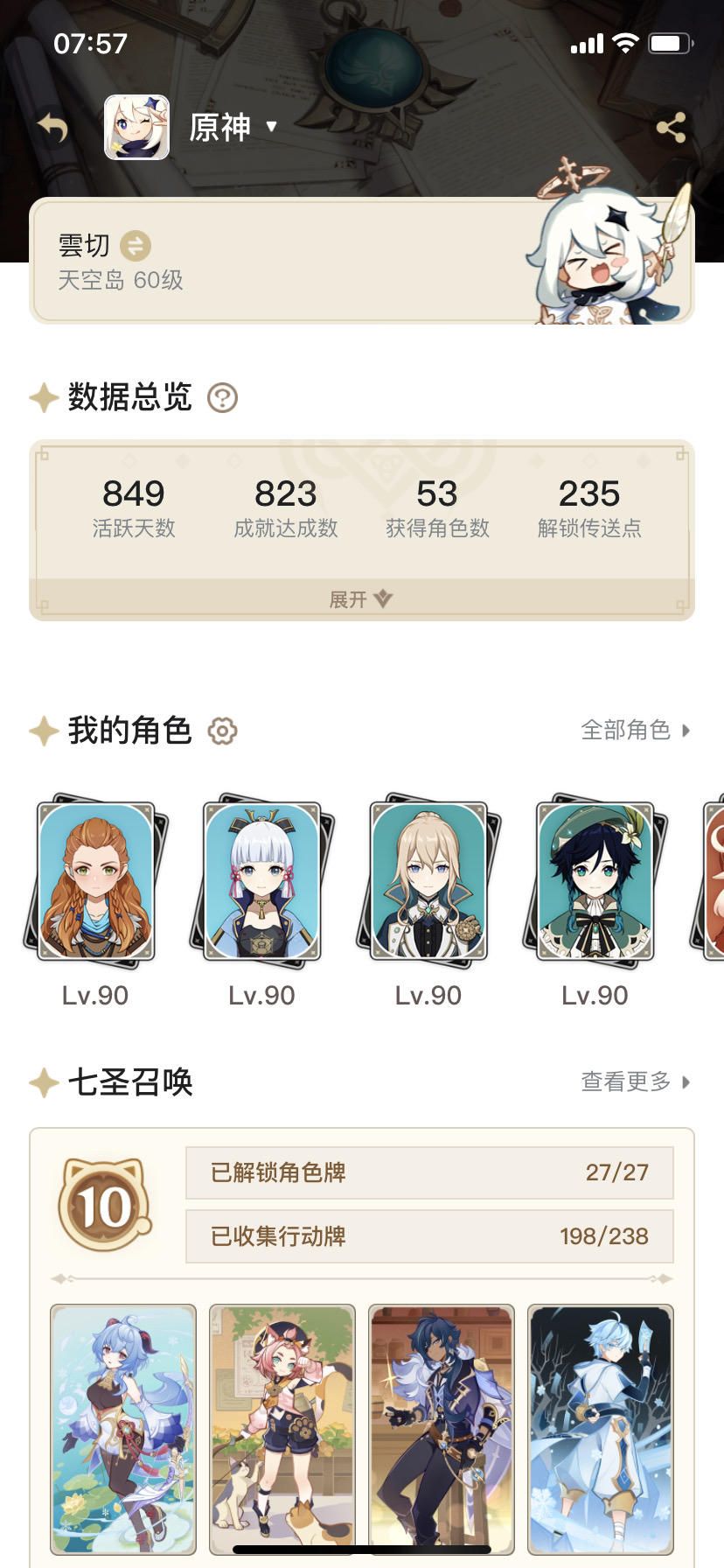Tap the Ganyu TCG card
The height and width of the screenshot is (1568, 724).
click(x=123, y=1430)
